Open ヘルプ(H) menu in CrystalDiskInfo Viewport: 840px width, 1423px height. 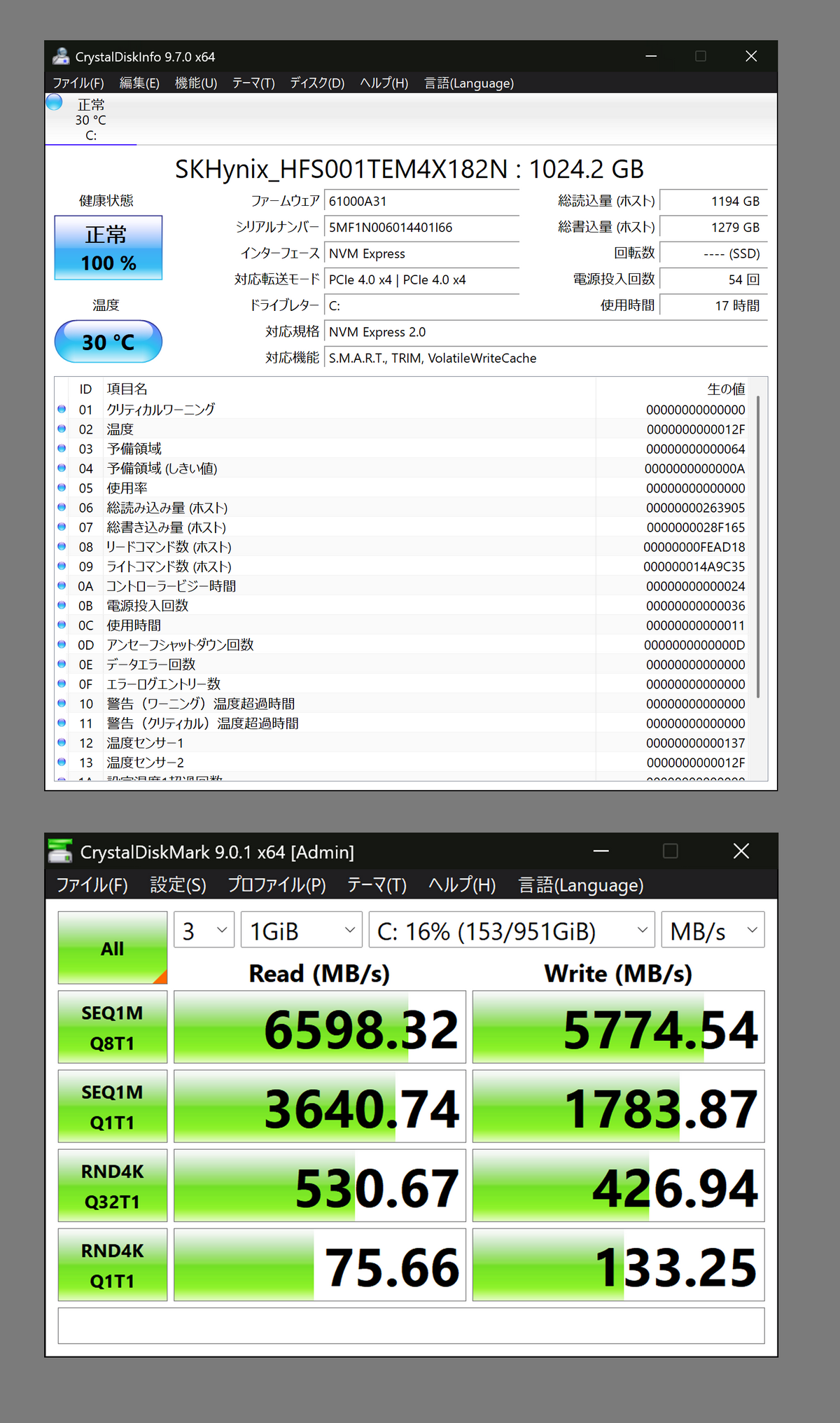(x=384, y=83)
